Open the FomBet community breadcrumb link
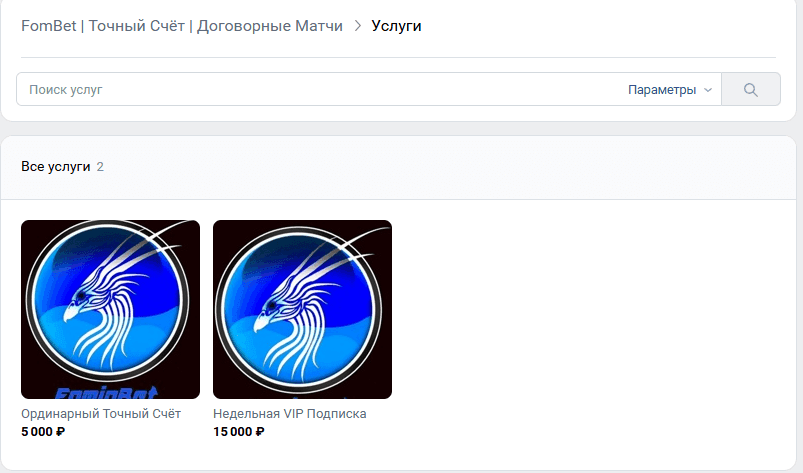The width and height of the screenshot is (803, 473). click(182, 26)
